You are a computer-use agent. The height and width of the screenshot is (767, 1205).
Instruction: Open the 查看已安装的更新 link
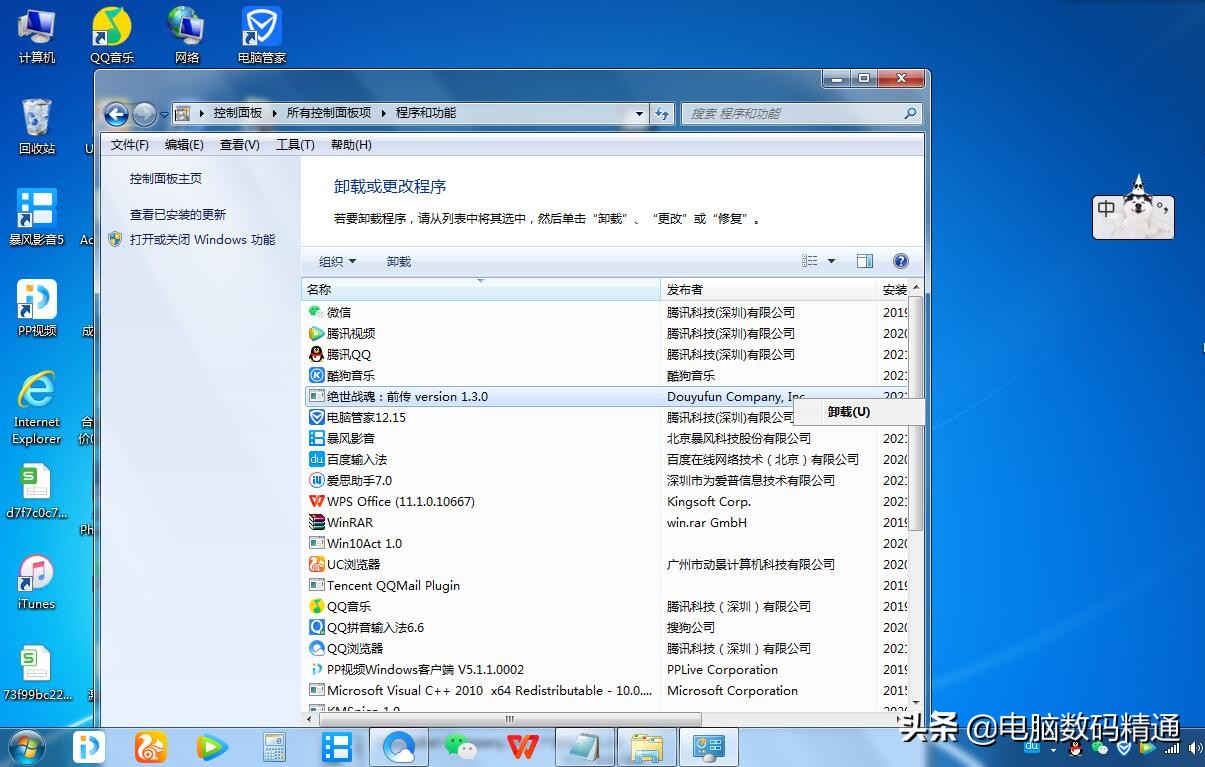pos(178,215)
